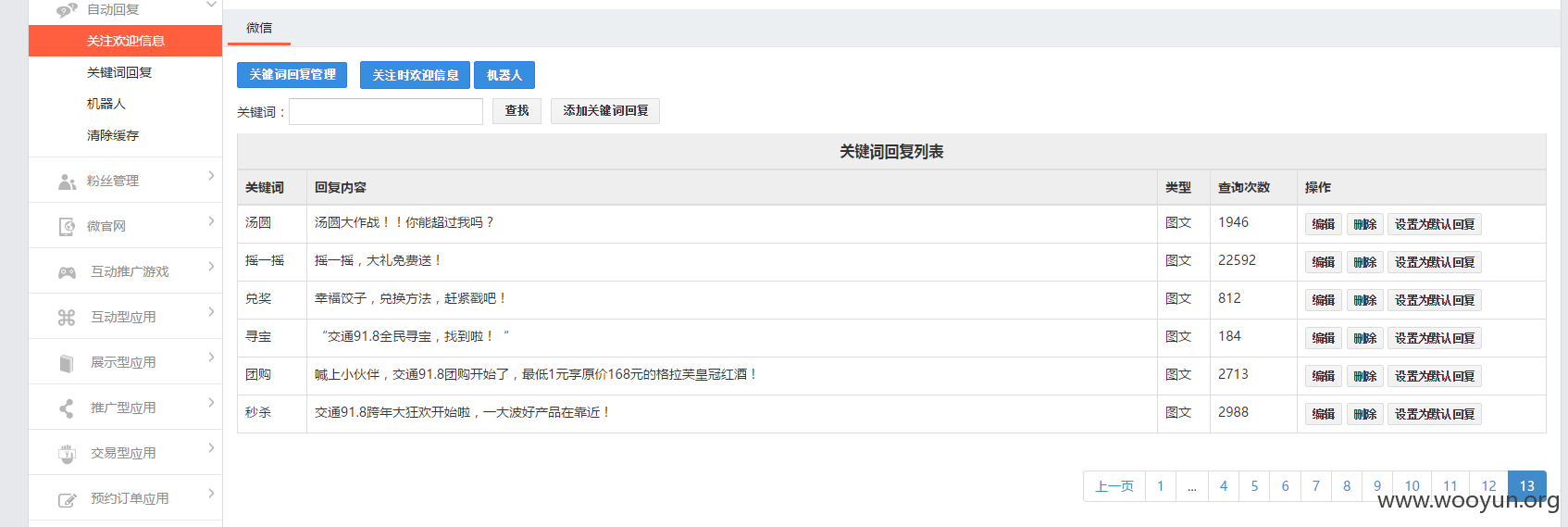Image resolution: width=1568 pixels, height=527 pixels.
Task: Click the 互动型应用 command icon
Action: point(67,318)
